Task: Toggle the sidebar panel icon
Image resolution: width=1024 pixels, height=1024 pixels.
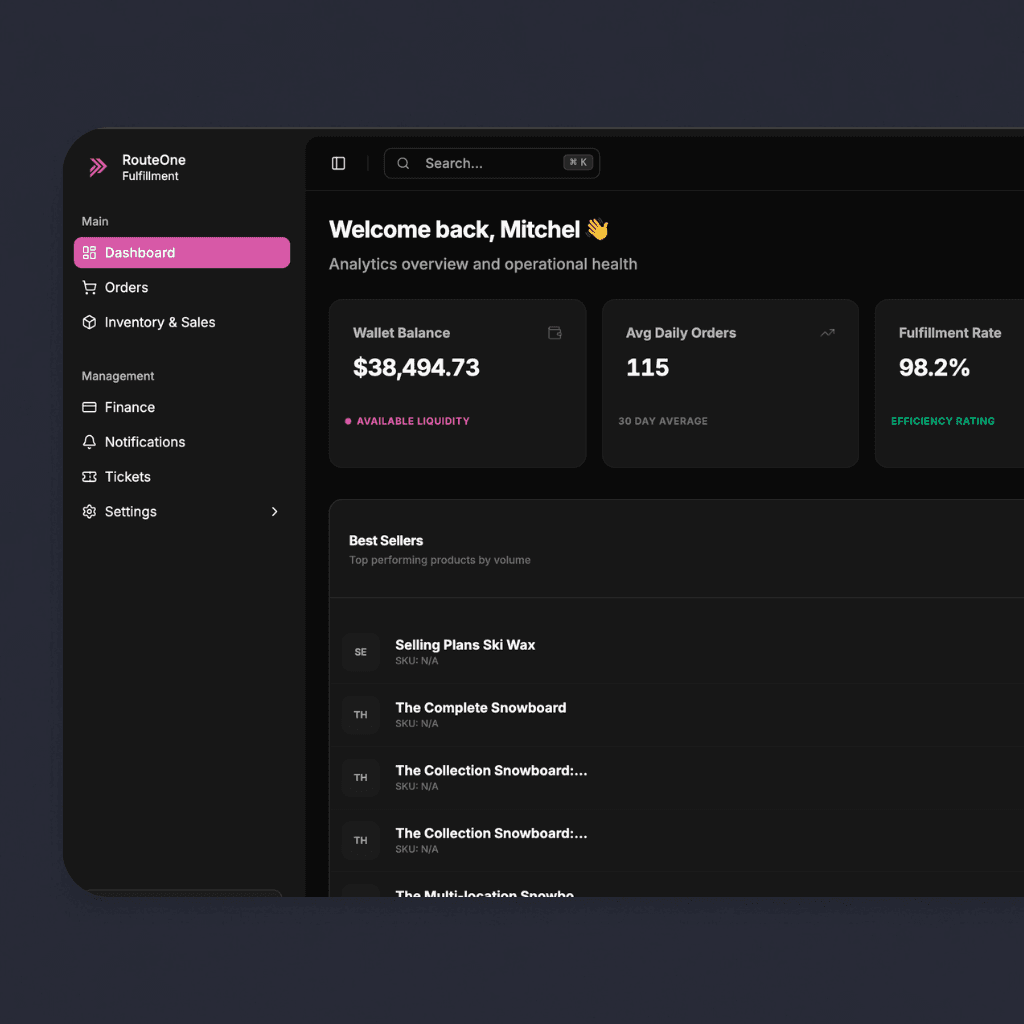Action: (x=338, y=163)
